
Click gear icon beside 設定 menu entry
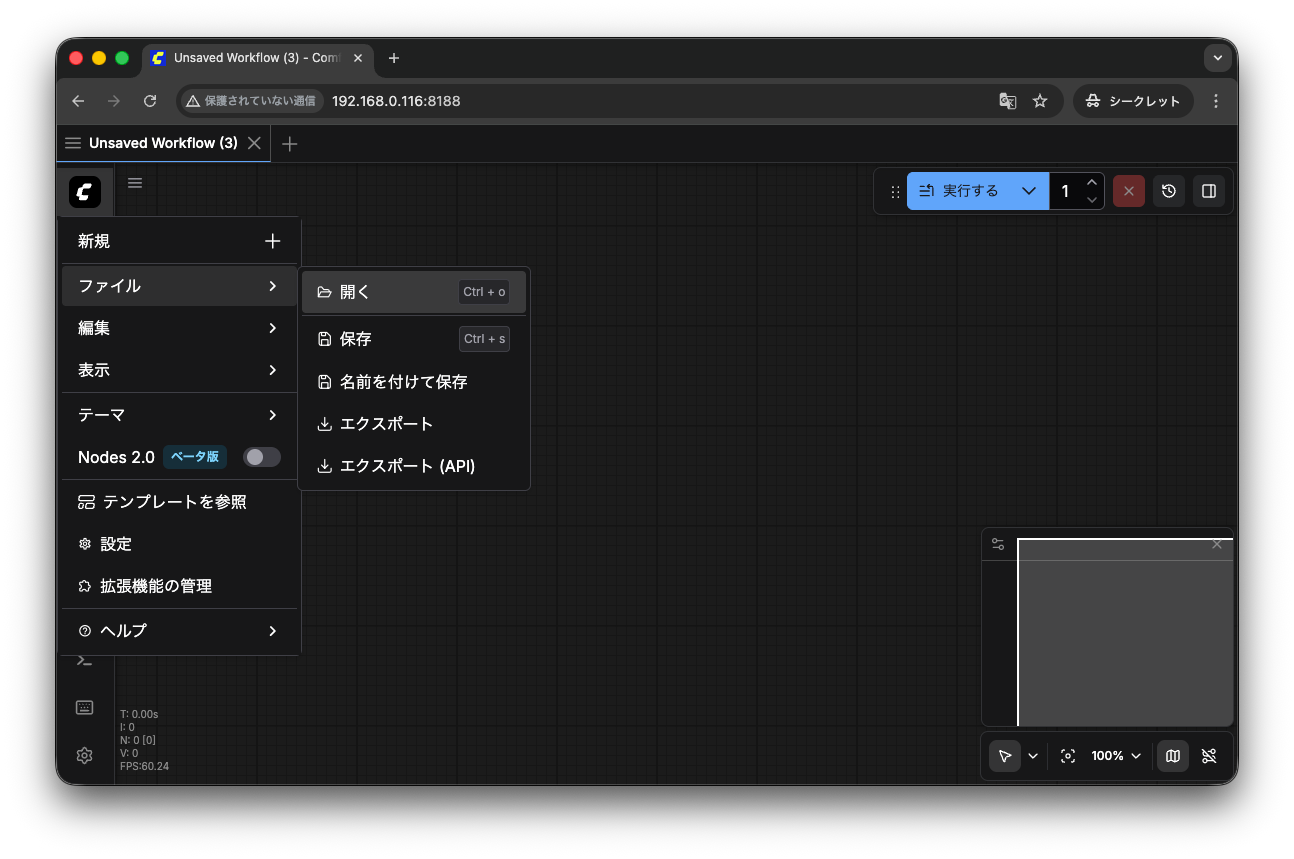click(85, 544)
